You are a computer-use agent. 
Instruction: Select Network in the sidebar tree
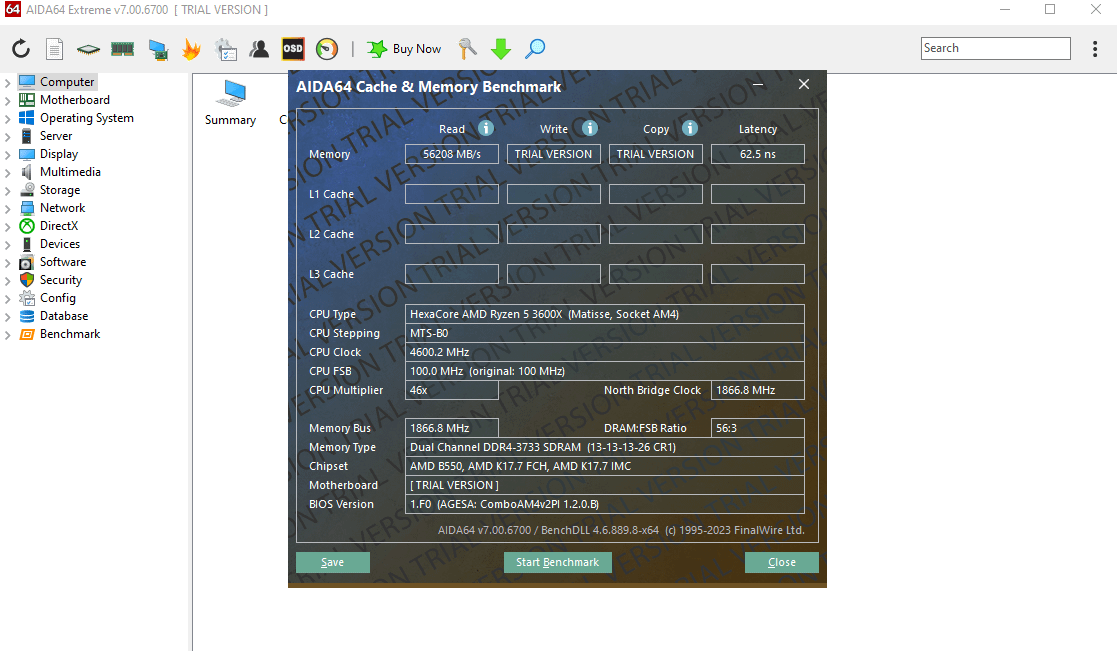(x=63, y=208)
